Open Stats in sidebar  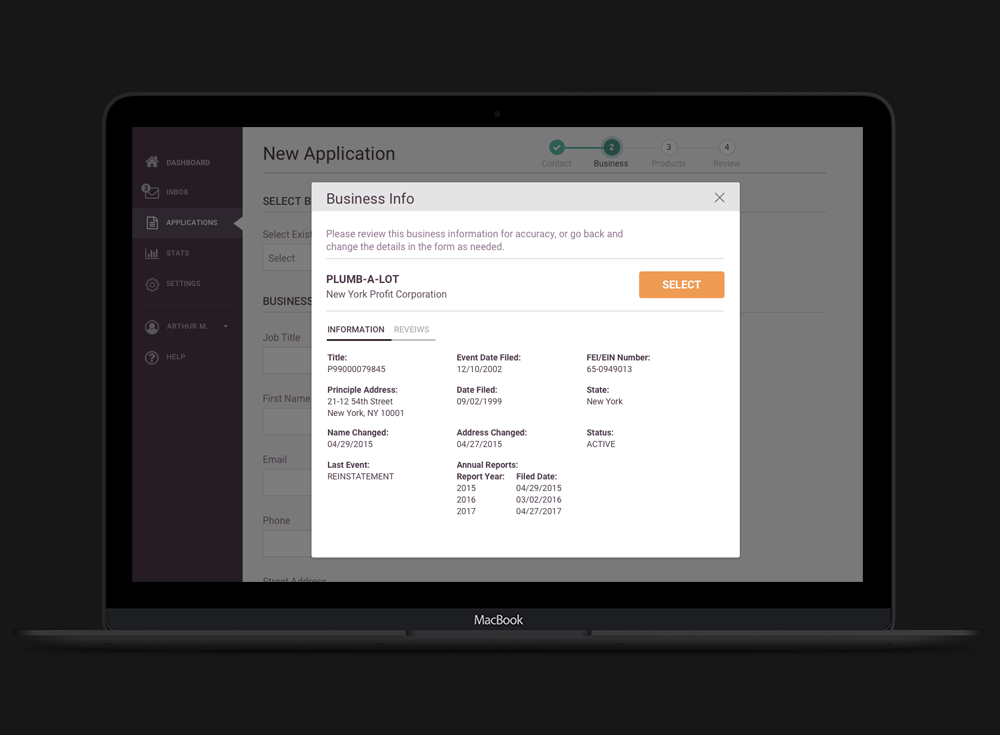(x=178, y=253)
